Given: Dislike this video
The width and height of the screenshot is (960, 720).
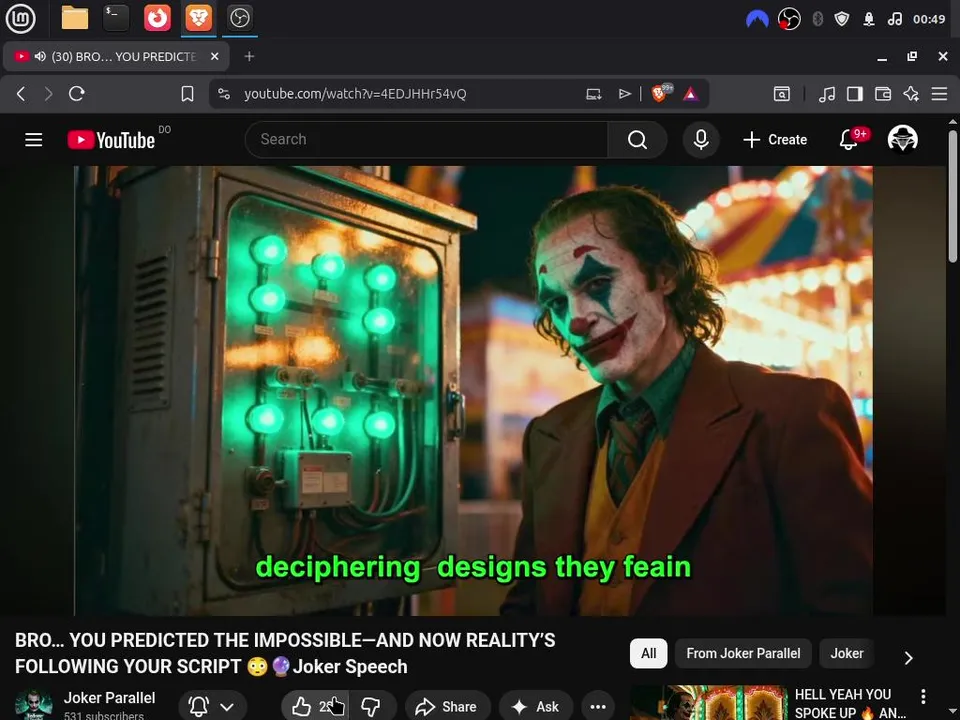Looking at the screenshot, I should point(371,707).
